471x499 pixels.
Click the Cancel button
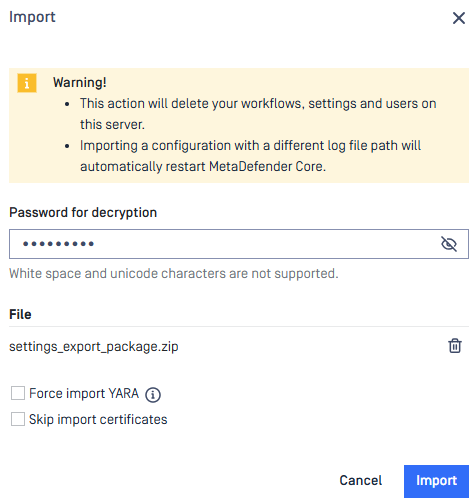coord(361,480)
